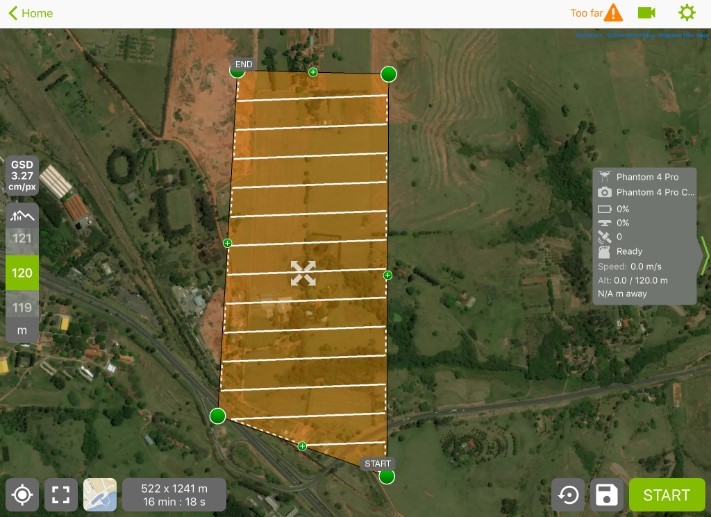
Task: Open the GSD 3.27 cm/px indicator
Action: coord(22,176)
